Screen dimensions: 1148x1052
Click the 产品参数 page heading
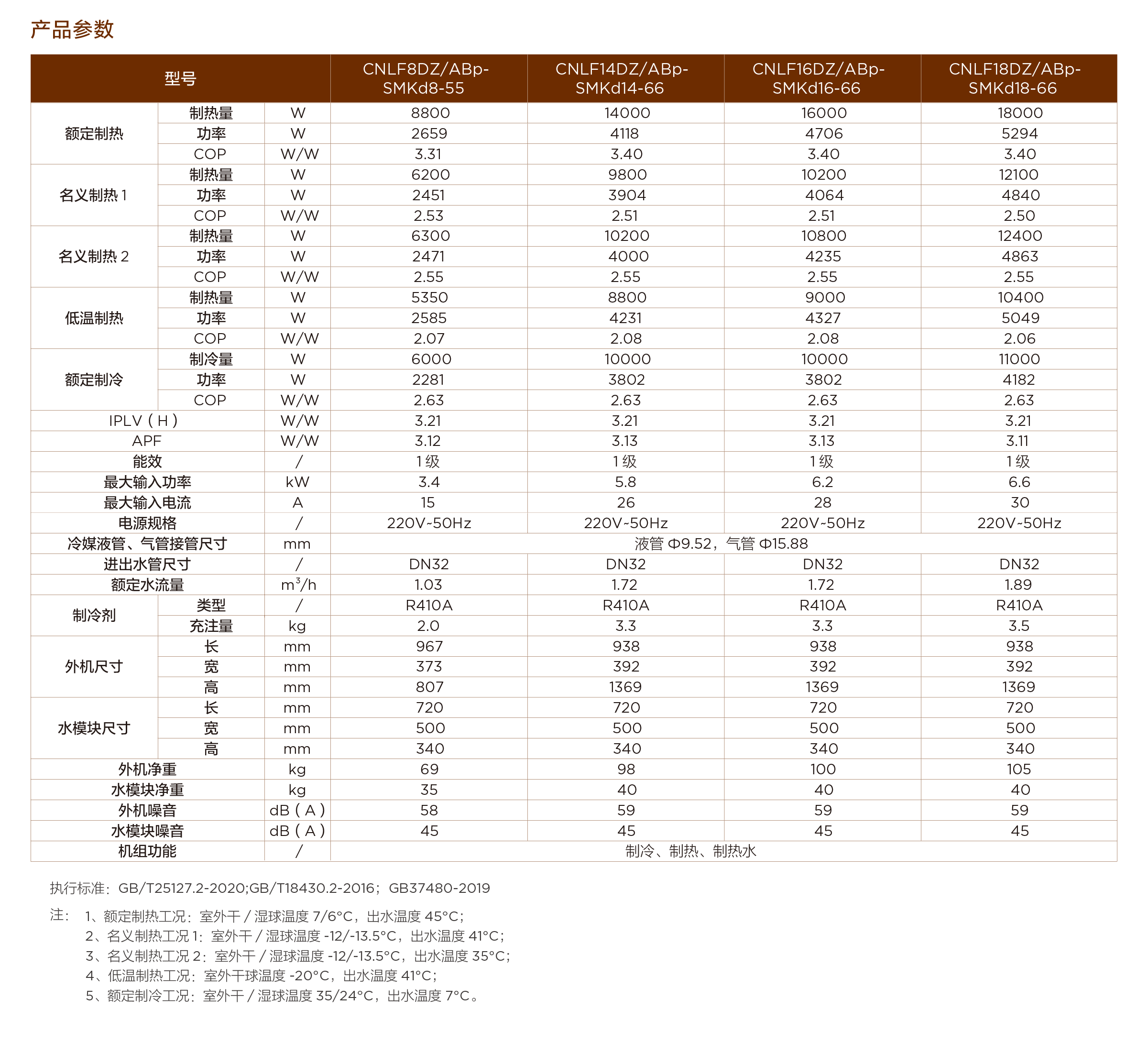point(72,30)
